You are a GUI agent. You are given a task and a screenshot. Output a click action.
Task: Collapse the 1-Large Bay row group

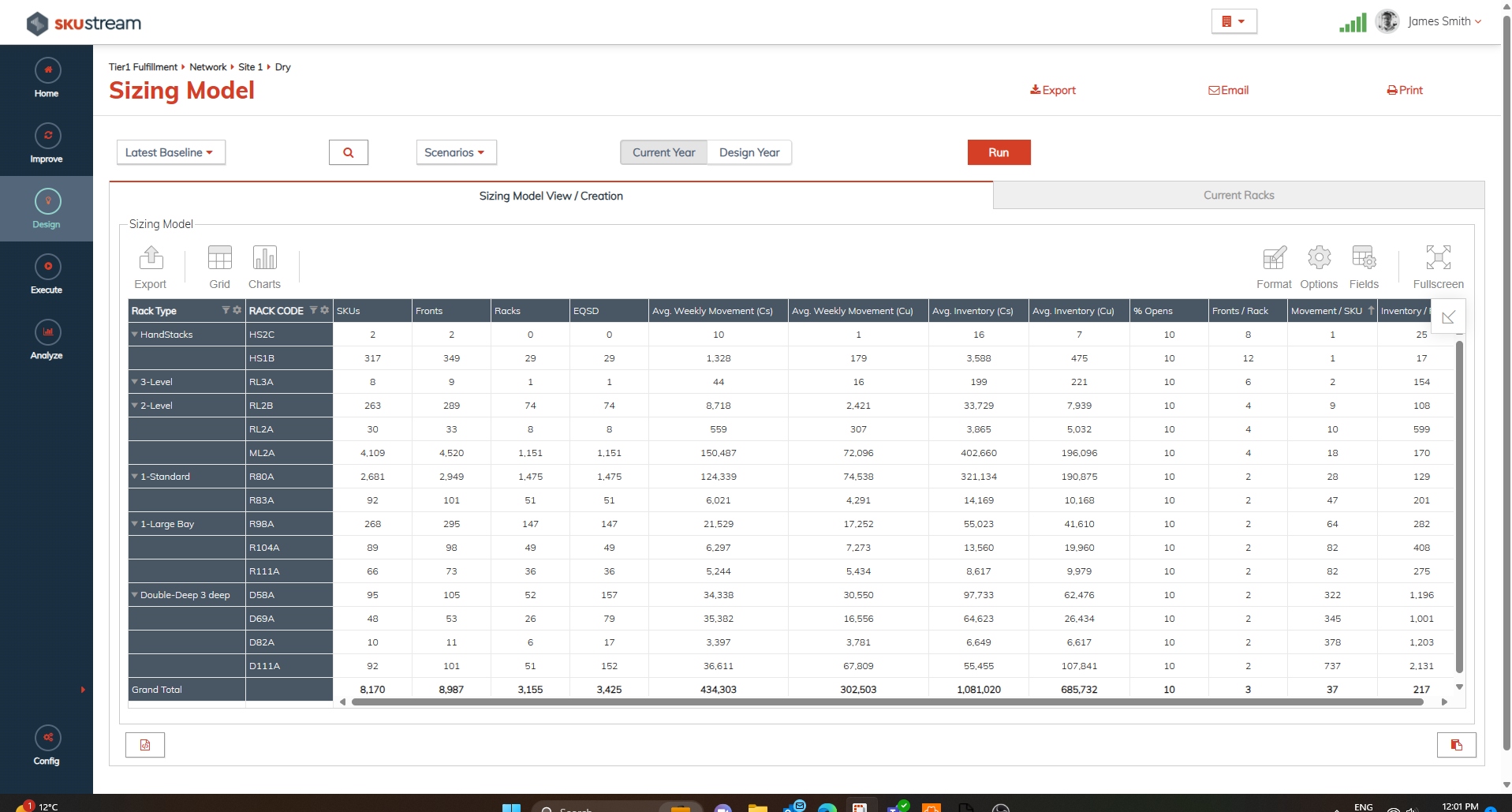[x=135, y=524]
